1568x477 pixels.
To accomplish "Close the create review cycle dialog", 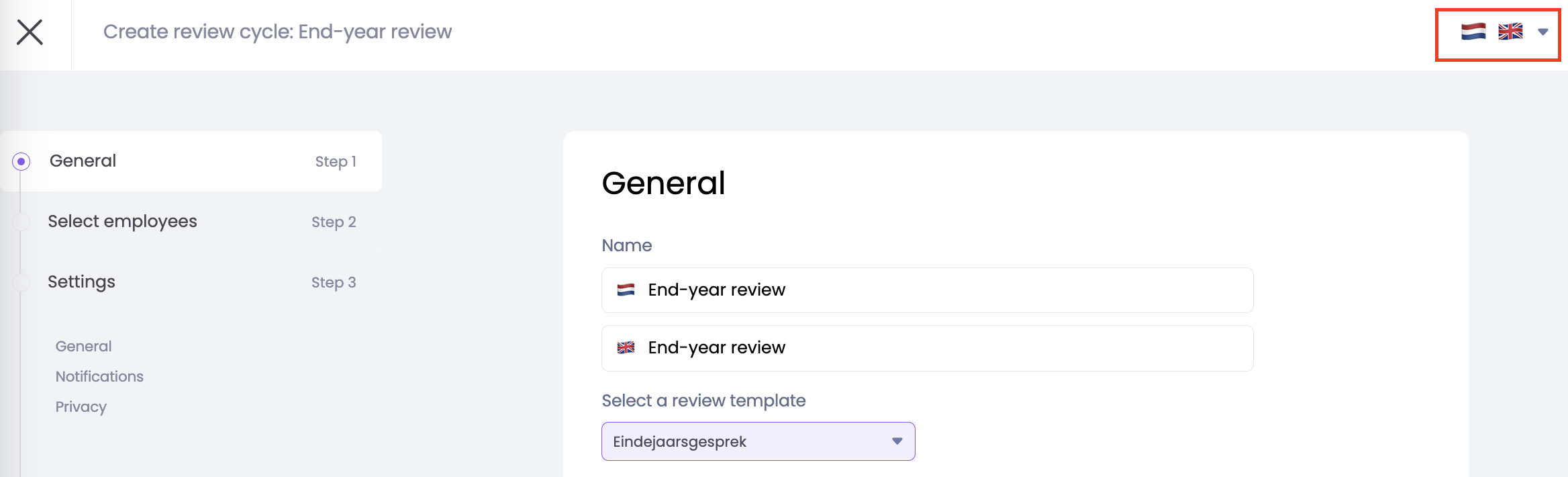I will point(30,32).
